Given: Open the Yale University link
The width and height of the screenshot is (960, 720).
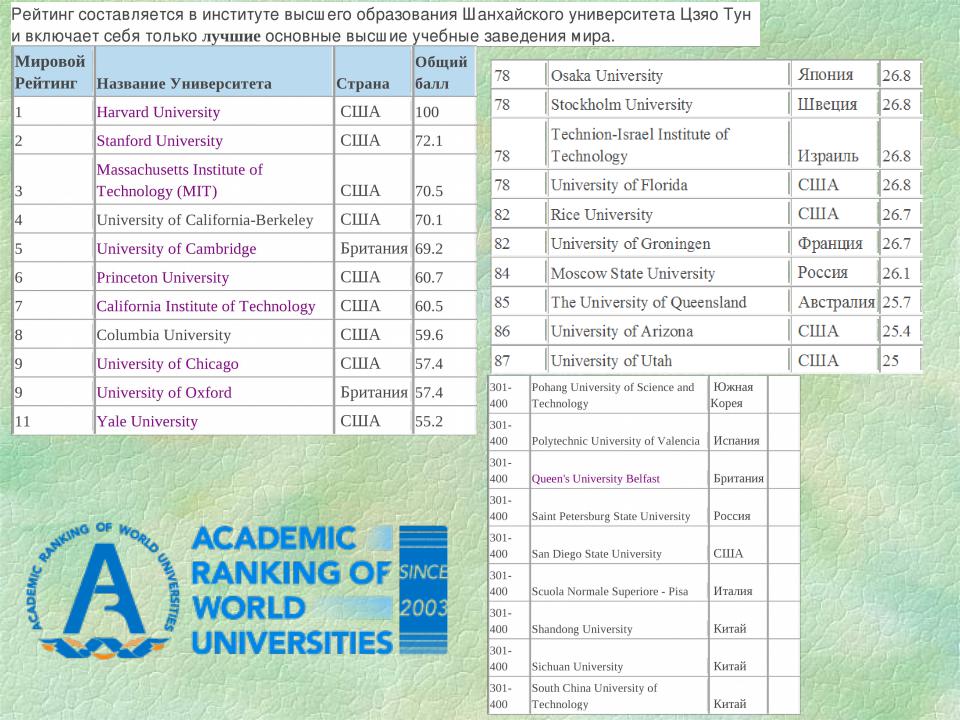Looking at the screenshot, I should click(x=147, y=421).
